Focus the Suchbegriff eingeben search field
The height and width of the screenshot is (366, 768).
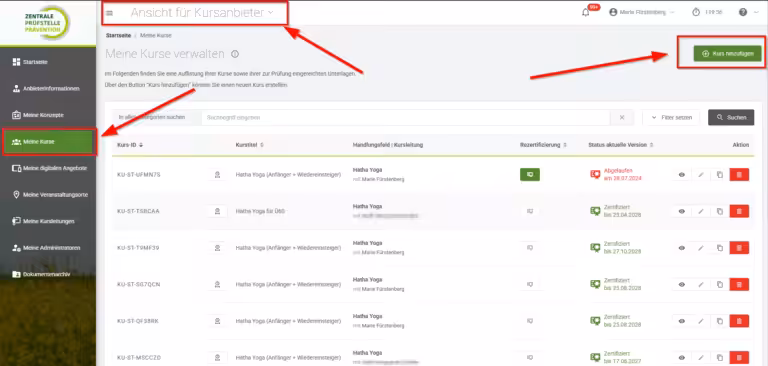point(406,118)
